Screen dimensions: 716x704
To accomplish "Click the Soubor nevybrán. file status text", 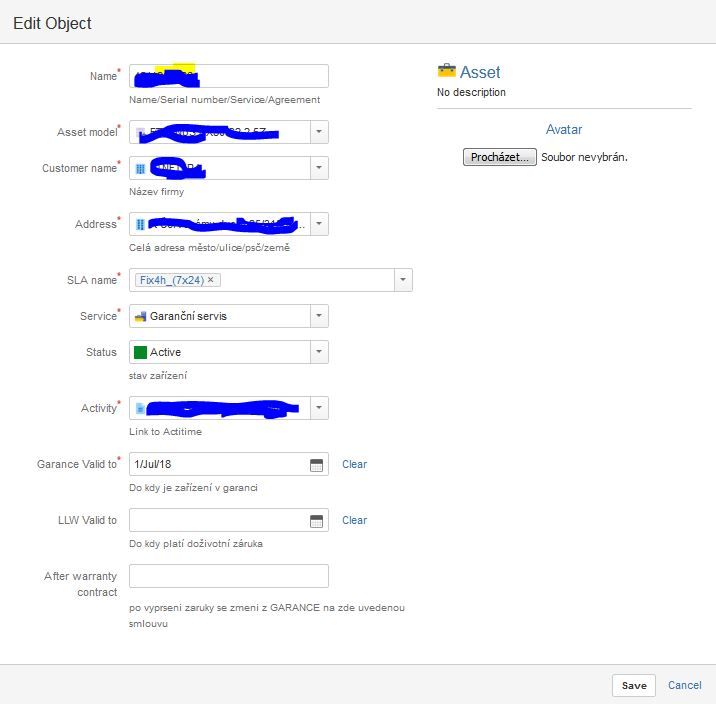I will pyautogui.click(x=584, y=157).
